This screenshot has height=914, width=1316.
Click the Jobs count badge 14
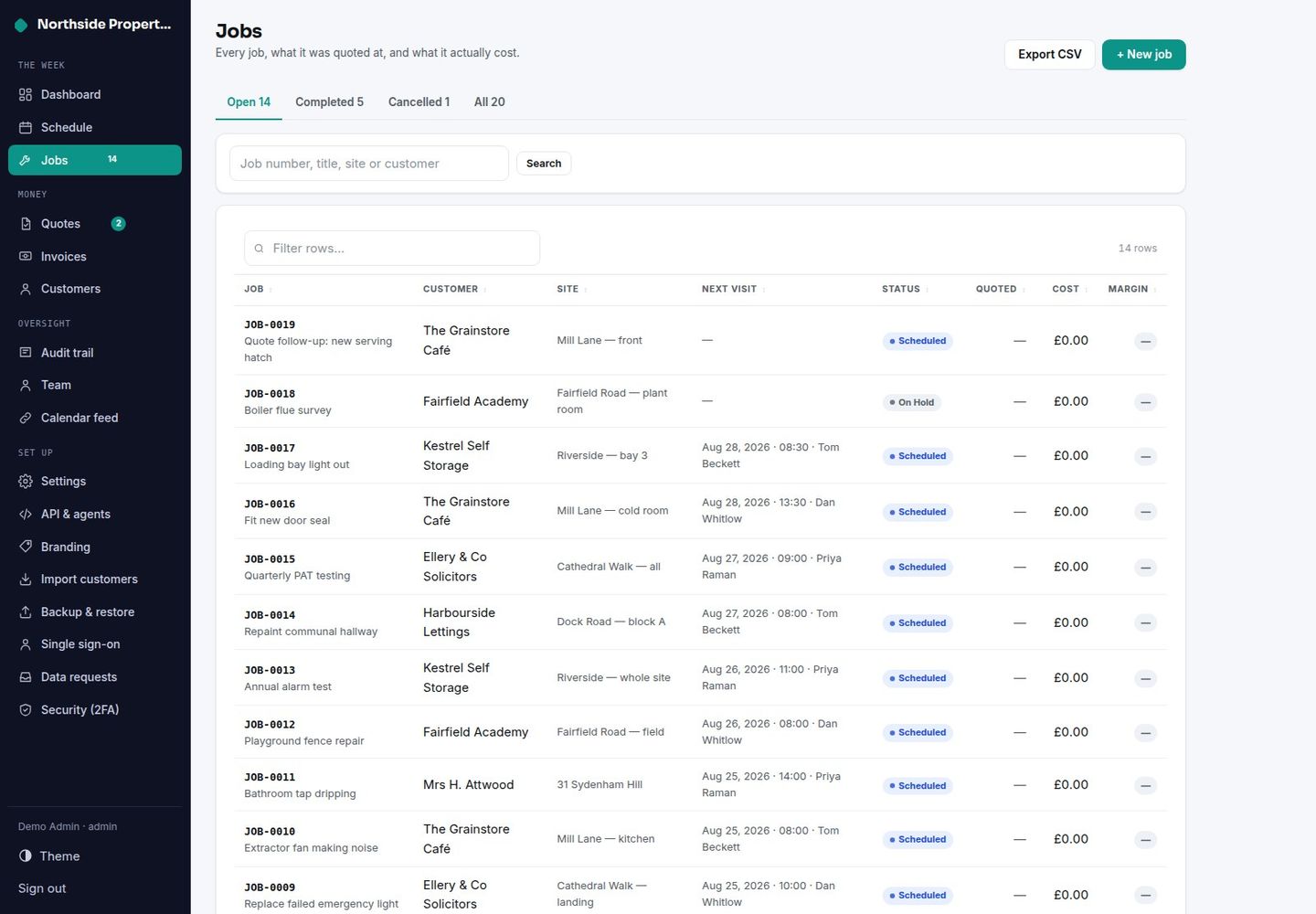[112, 160]
